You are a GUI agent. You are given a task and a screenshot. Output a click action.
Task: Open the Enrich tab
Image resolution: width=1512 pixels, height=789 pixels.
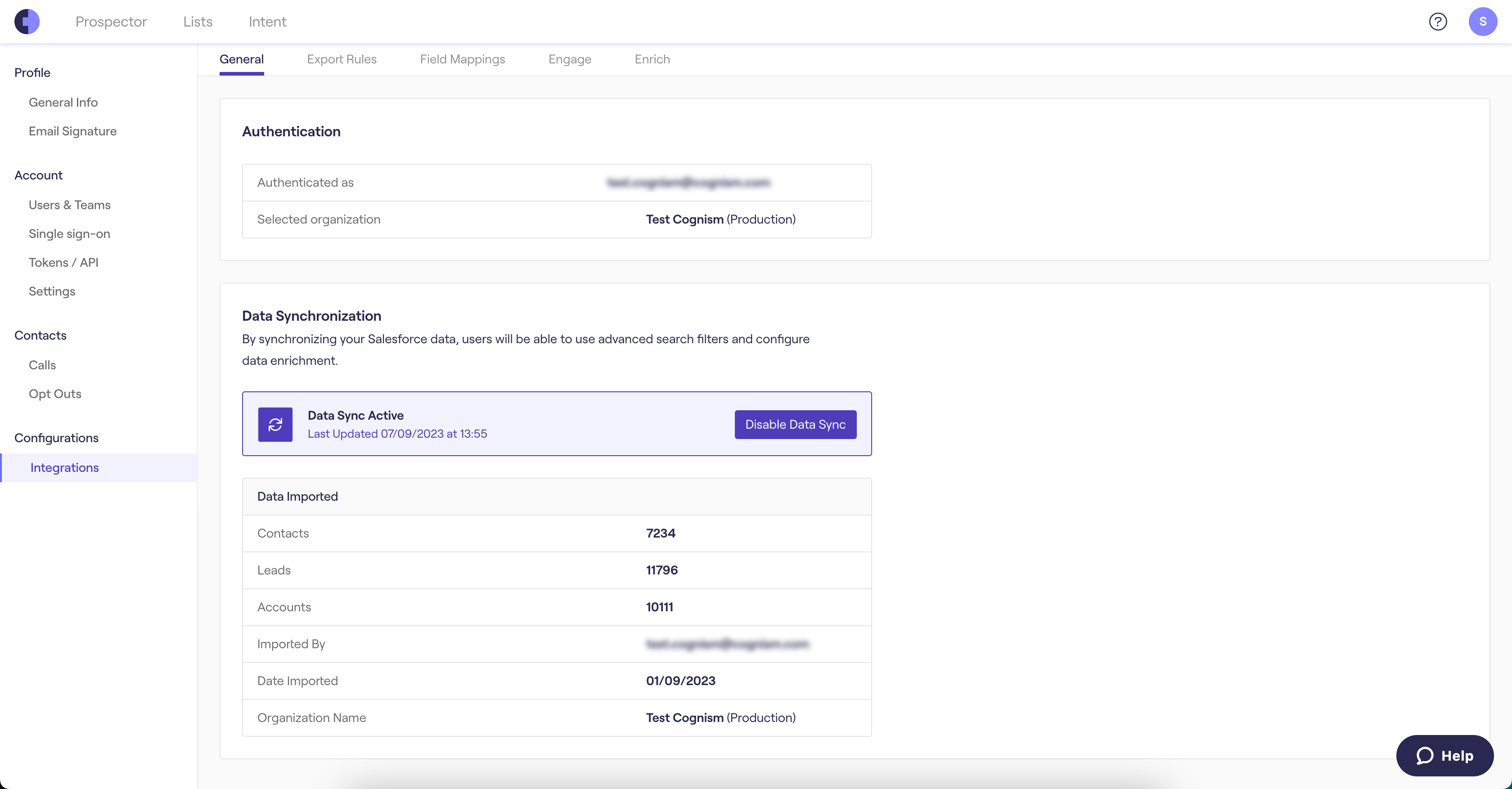[652, 59]
